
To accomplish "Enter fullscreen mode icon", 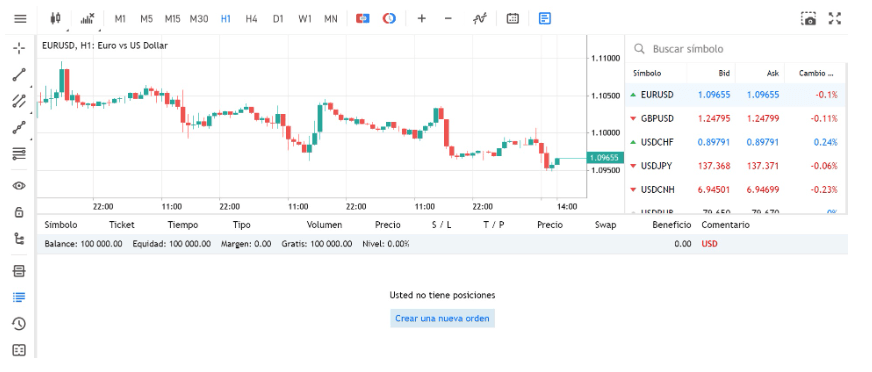I will point(835,19).
